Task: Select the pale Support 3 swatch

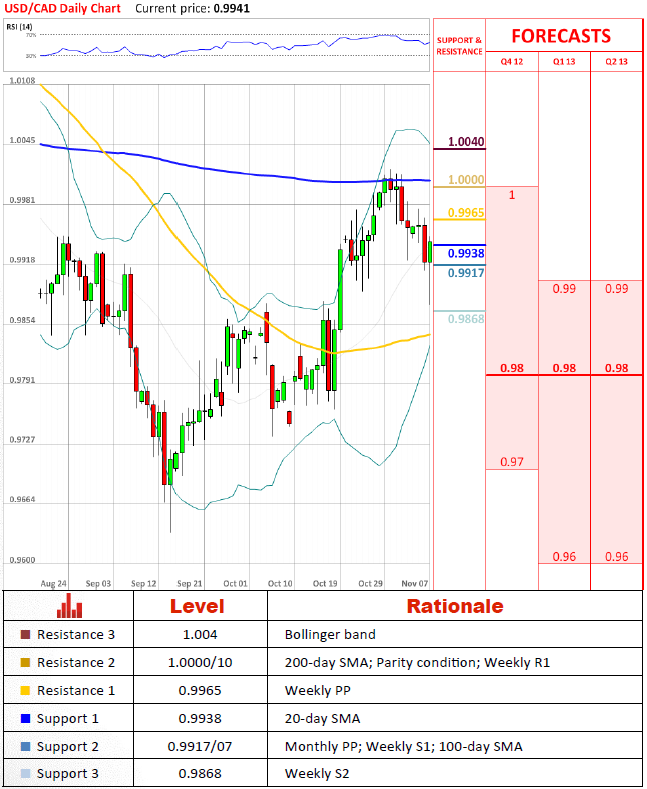Action: tap(25, 775)
